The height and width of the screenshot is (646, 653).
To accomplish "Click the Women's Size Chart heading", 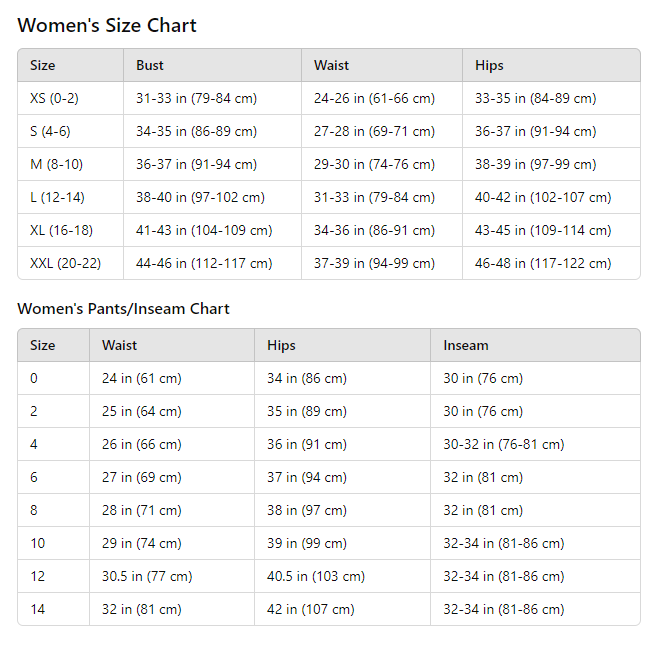I will click(107, 26).
